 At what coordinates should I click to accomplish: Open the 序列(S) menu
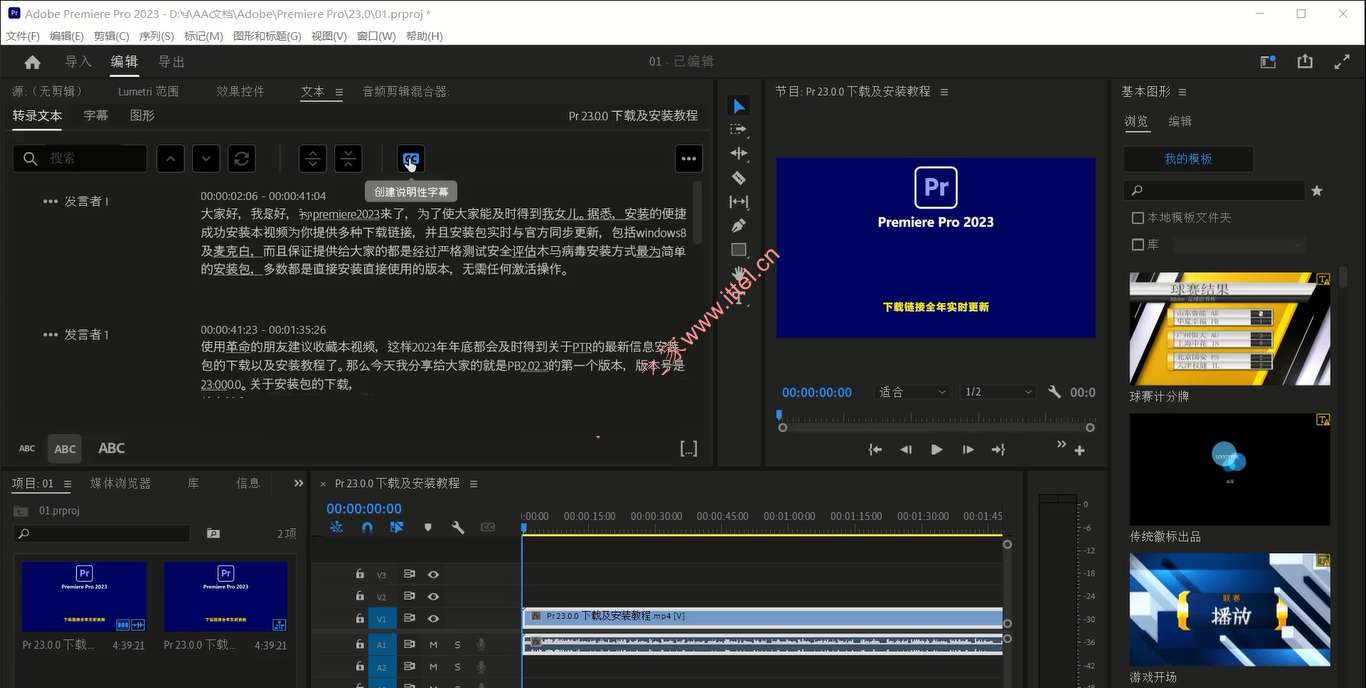[x=156, y=36]
